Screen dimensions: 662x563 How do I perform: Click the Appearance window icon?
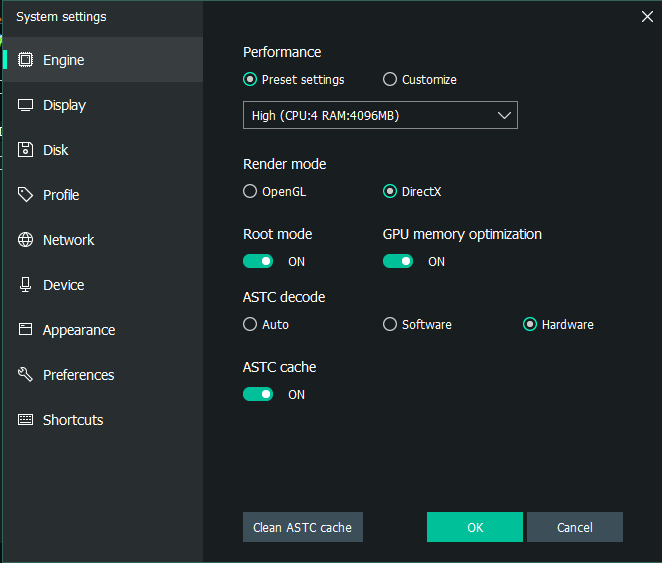[x=25, y=330]
